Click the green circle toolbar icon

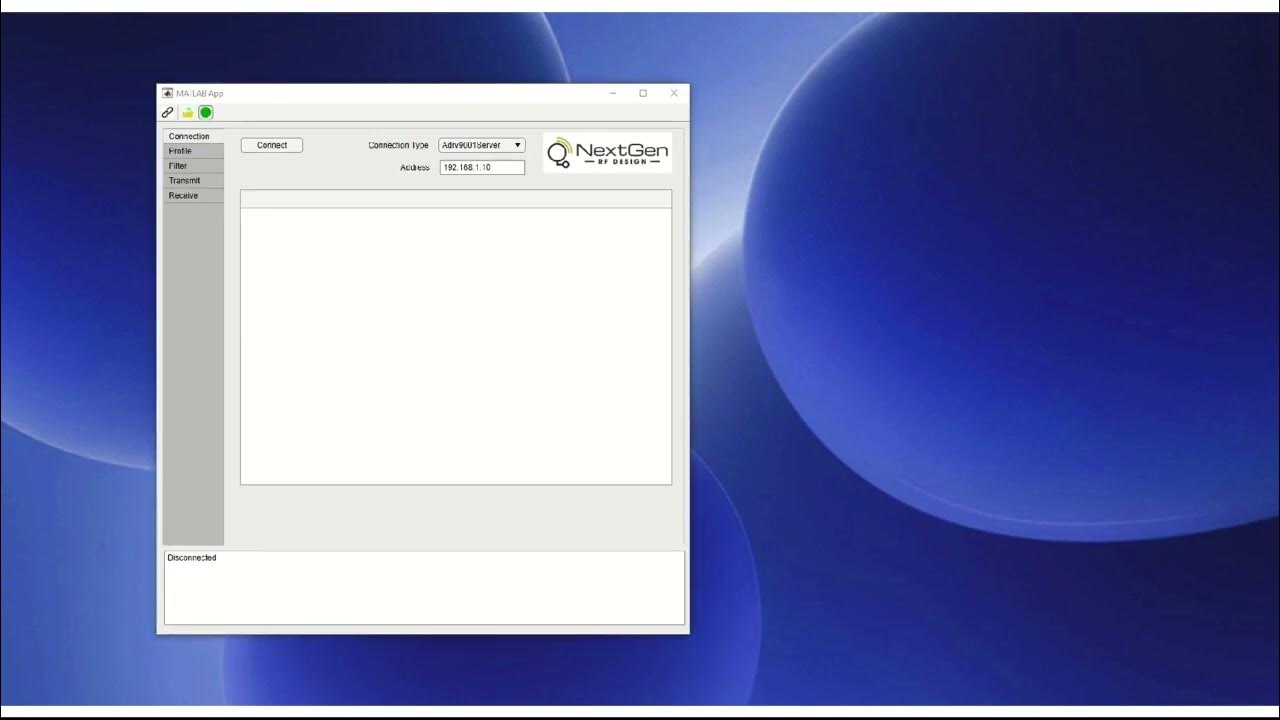[206, 112]
